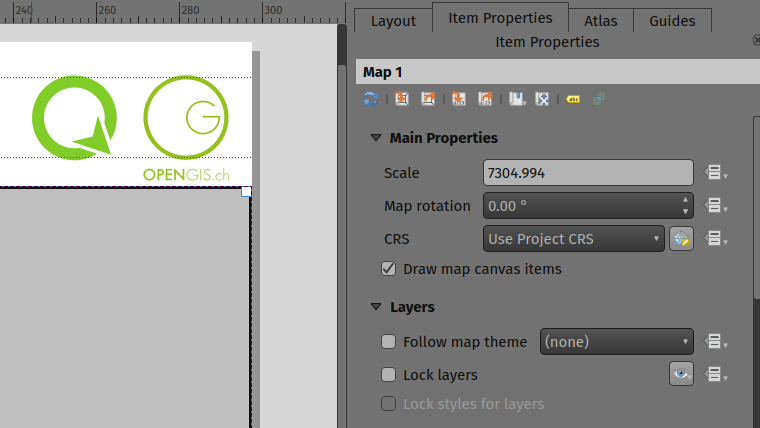760x428 pixels.
Task: Open eye icon layer visibility presets
Action: coord(681,374)
